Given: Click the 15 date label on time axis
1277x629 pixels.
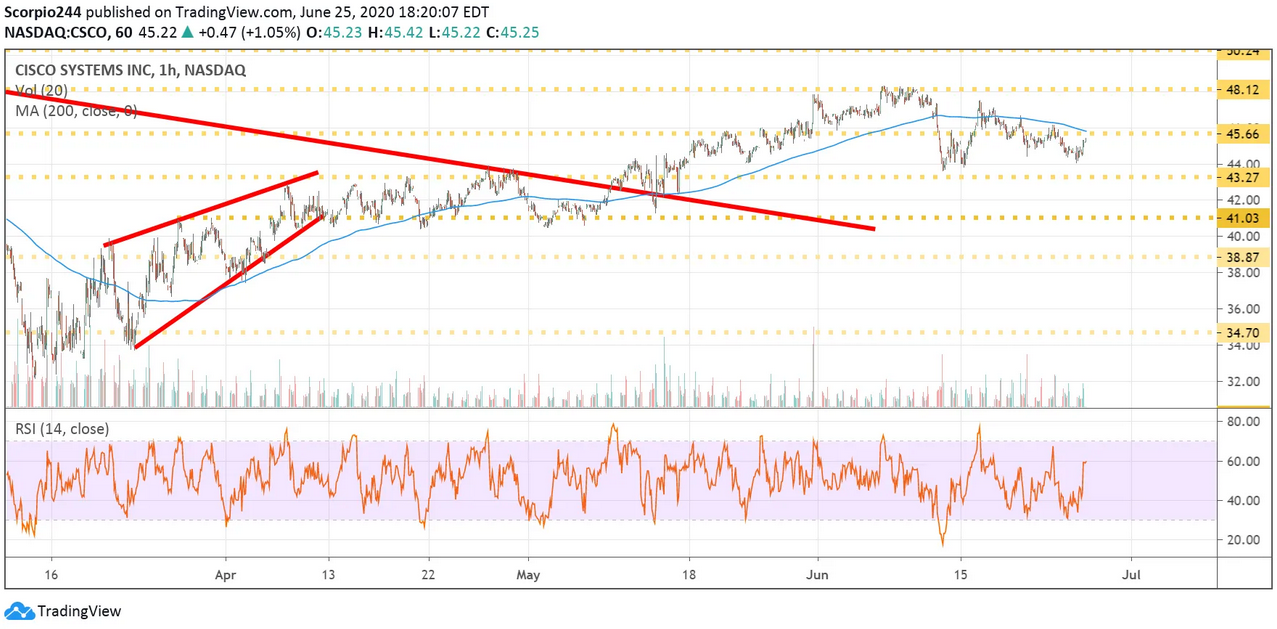Looking at the screenshot, I should pyautogui.click(x=960, y=576).
